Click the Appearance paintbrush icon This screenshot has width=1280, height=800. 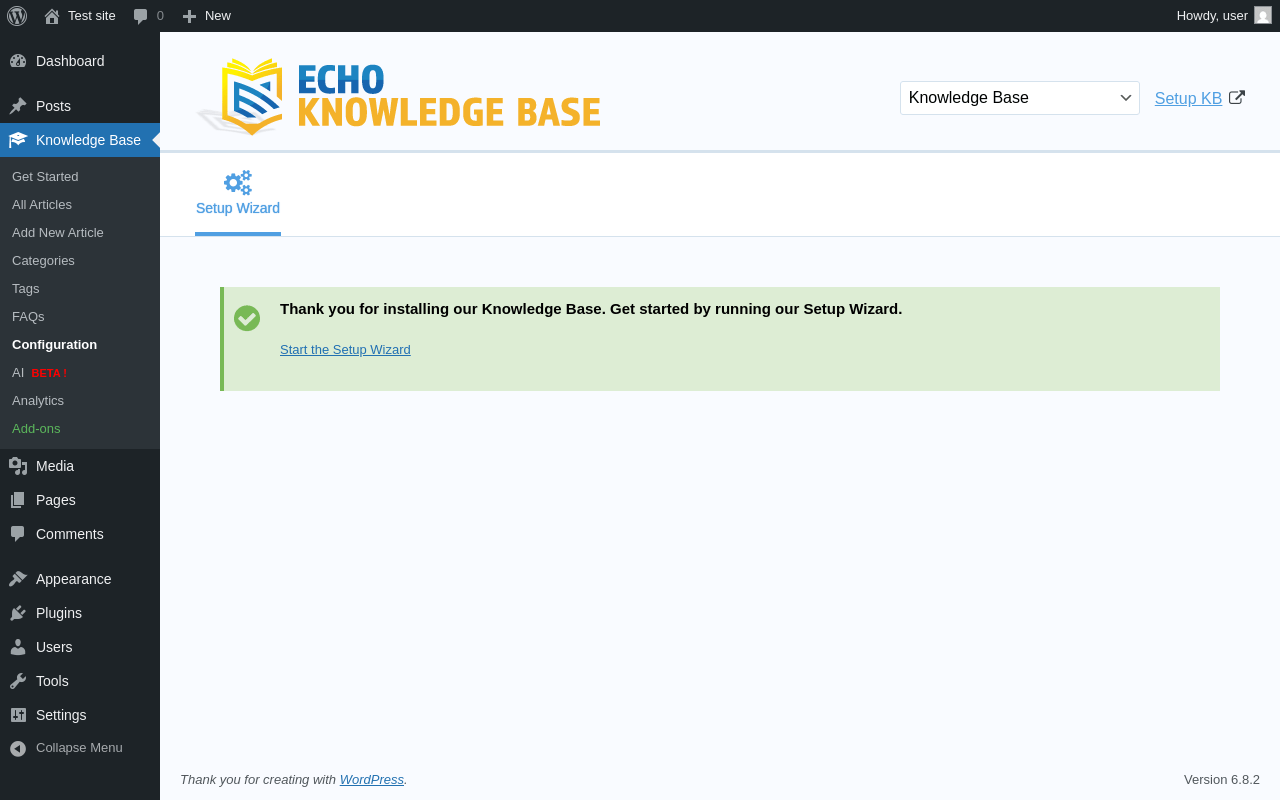tap(18, 579)
